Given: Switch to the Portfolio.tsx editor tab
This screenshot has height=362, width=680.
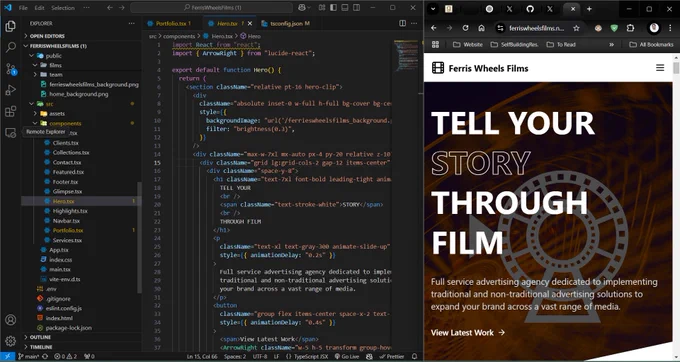Looking at the screenshot, I should coord(172,23).
